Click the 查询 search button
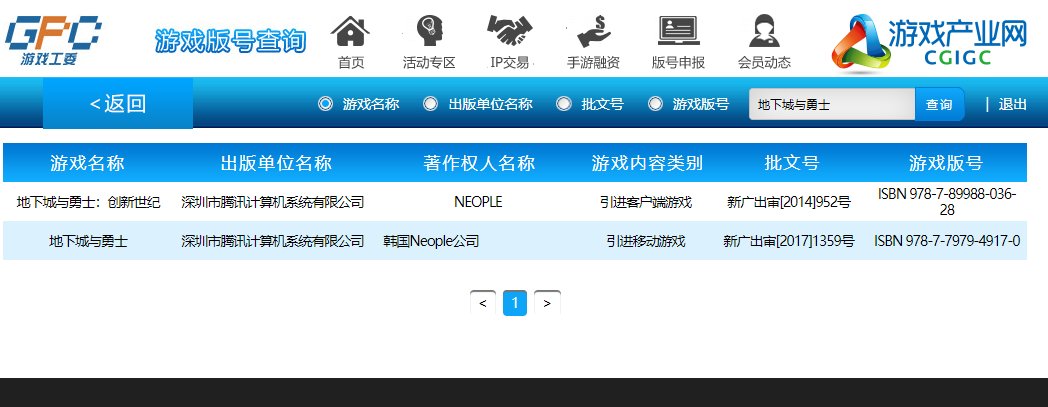 click(x=939, y=104)
